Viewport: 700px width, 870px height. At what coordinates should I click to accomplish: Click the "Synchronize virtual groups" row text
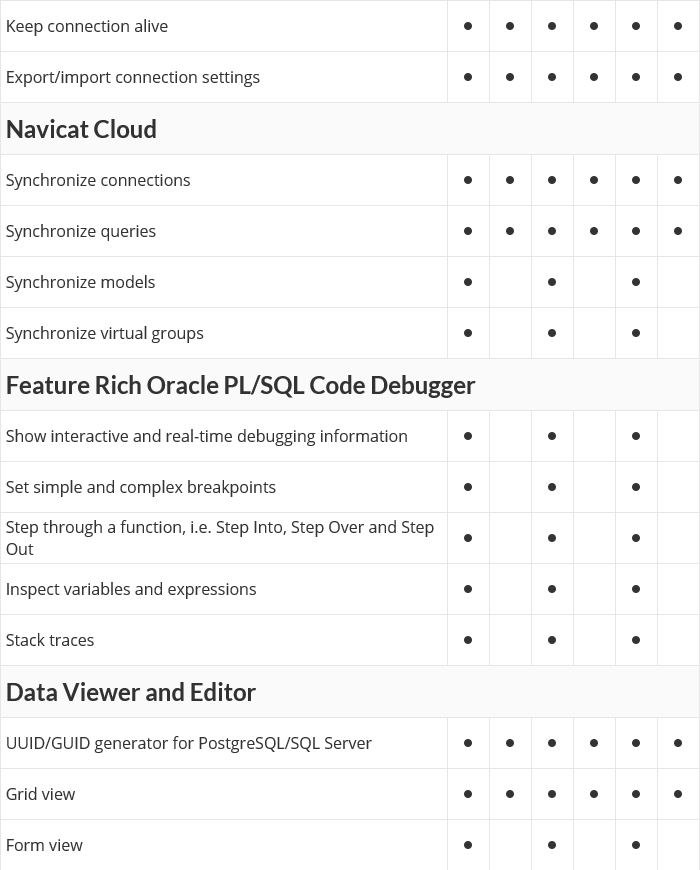[x=105, y=333]
